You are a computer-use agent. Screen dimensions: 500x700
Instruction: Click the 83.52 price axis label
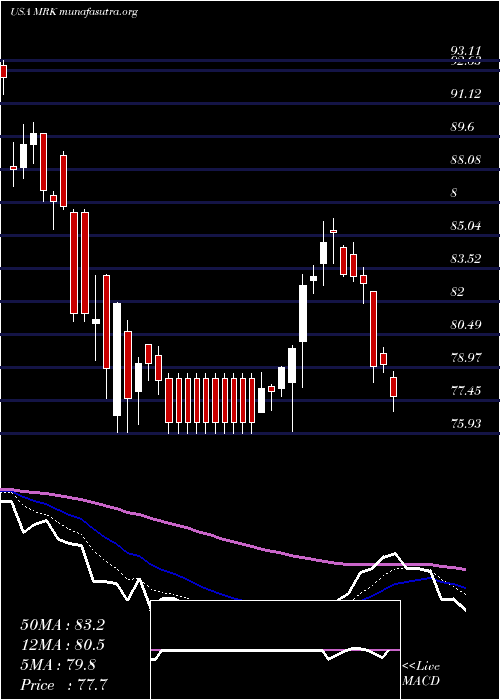466,259
